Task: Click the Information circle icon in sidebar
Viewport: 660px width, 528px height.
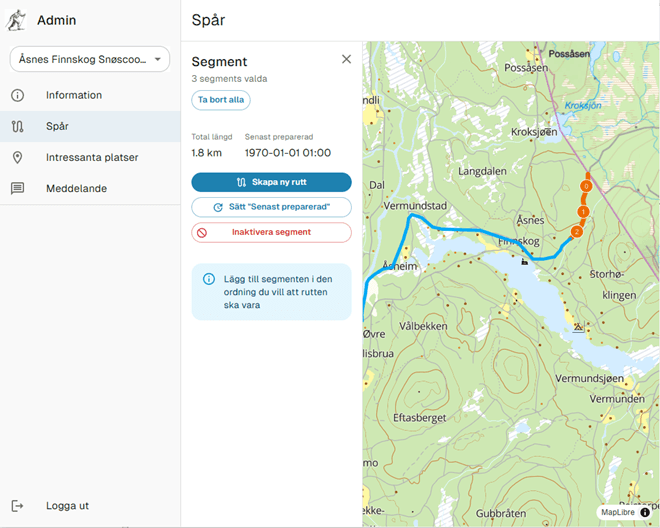Action: point(17,95)
